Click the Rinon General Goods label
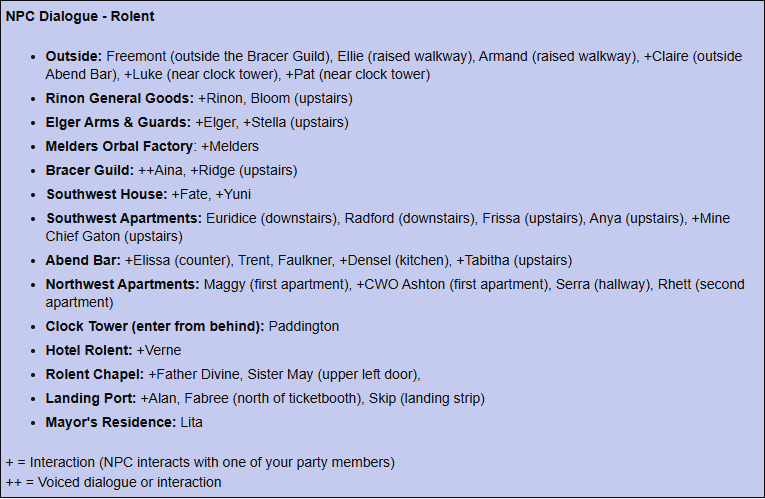The width and height of the screenshot is (765, 499). 120,98
